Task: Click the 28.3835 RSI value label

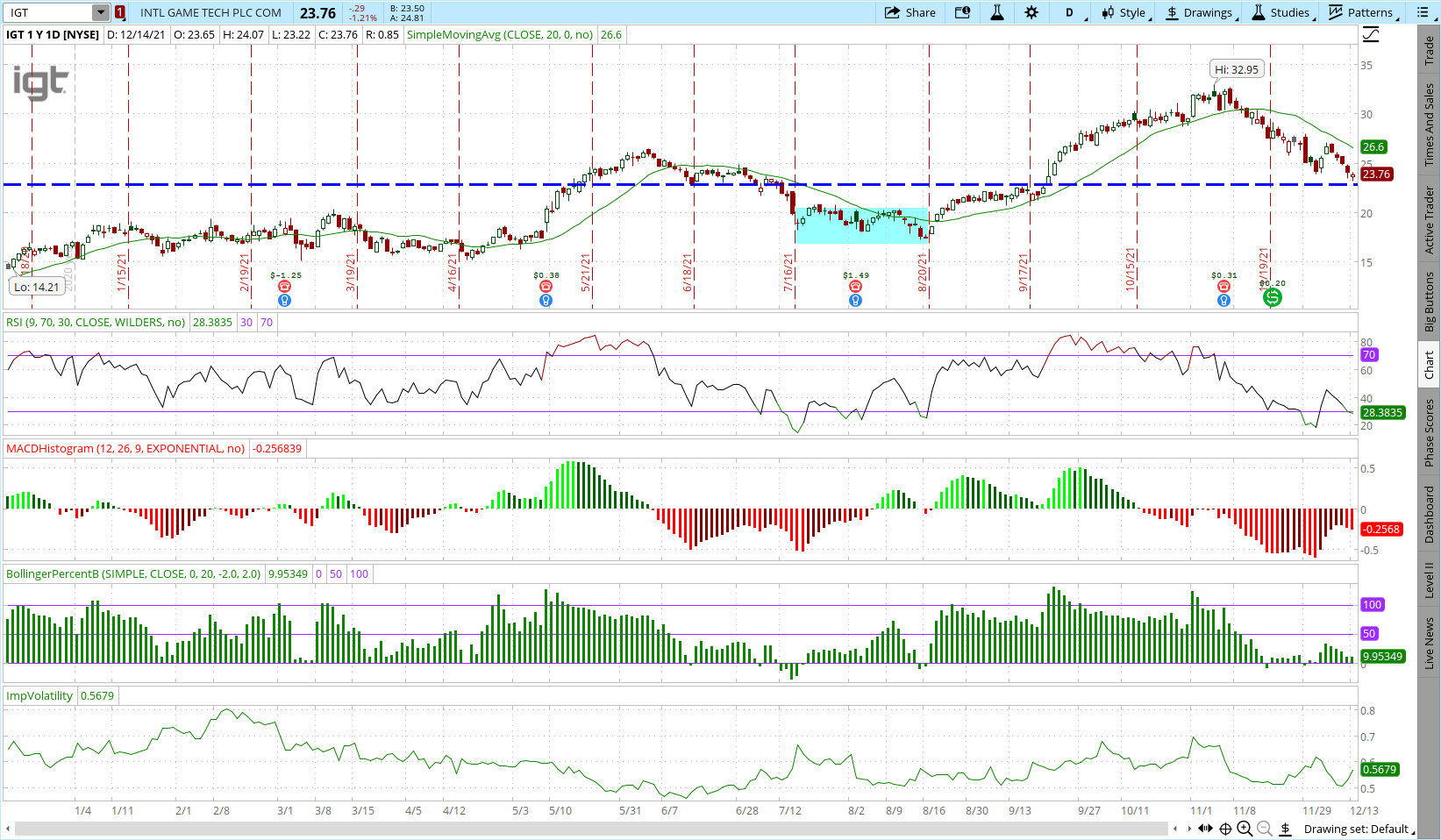Action: (1382, 412)
